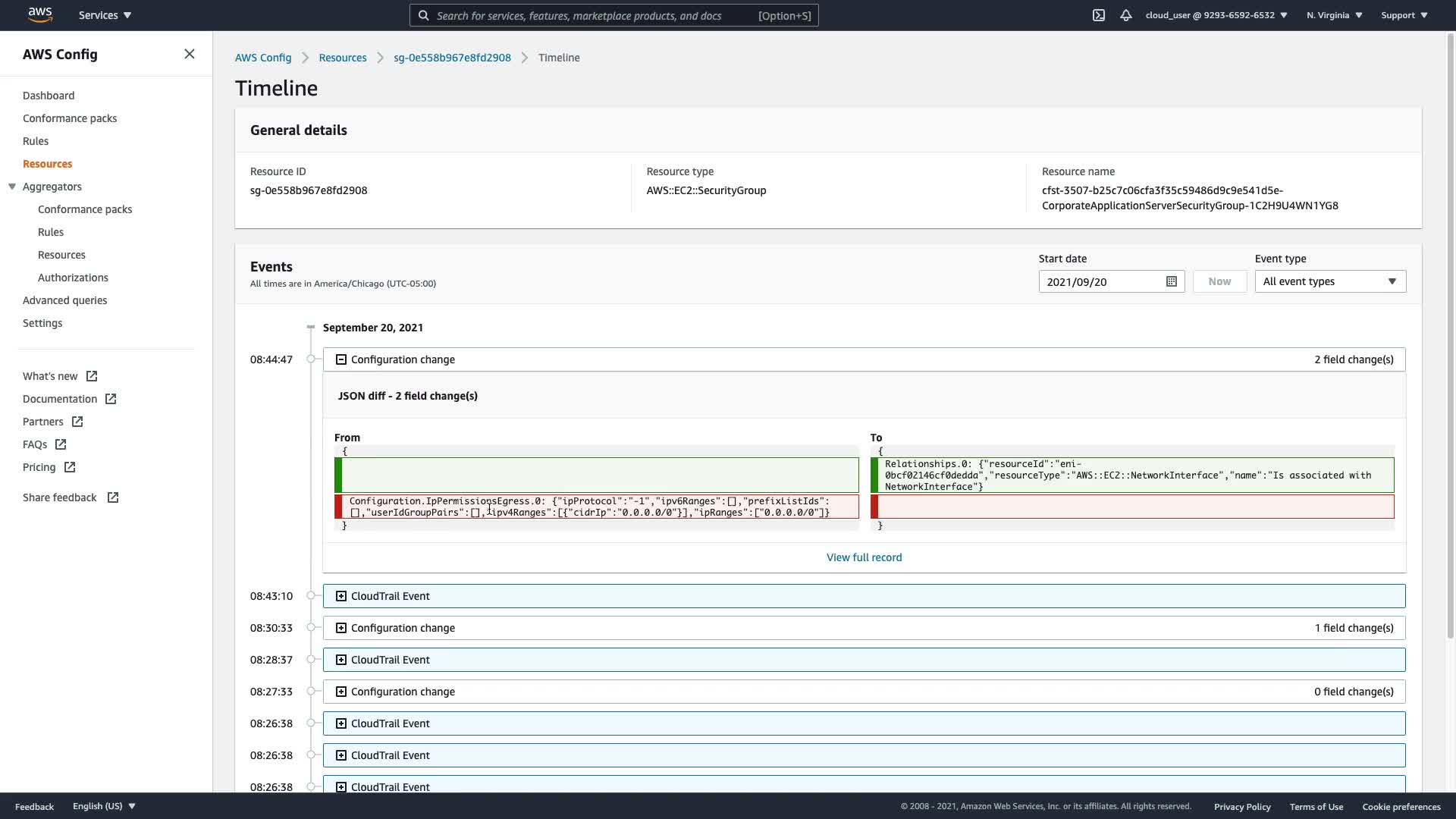Click the search magnifier icon in top bar
The width and height of the screenshot is (1456, 819).
click(424, 15)
